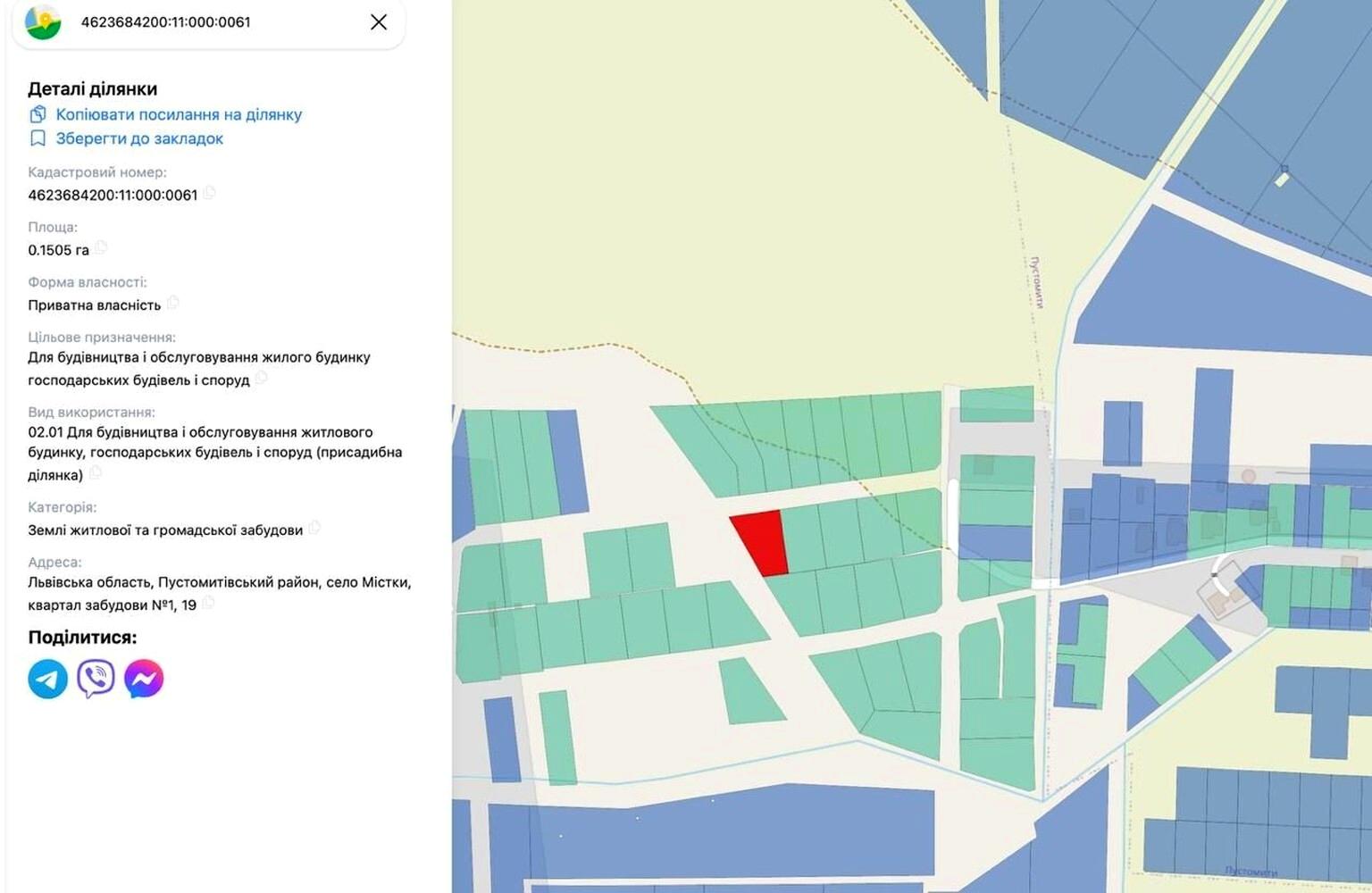Copy the parcel address text

[208, 603]
